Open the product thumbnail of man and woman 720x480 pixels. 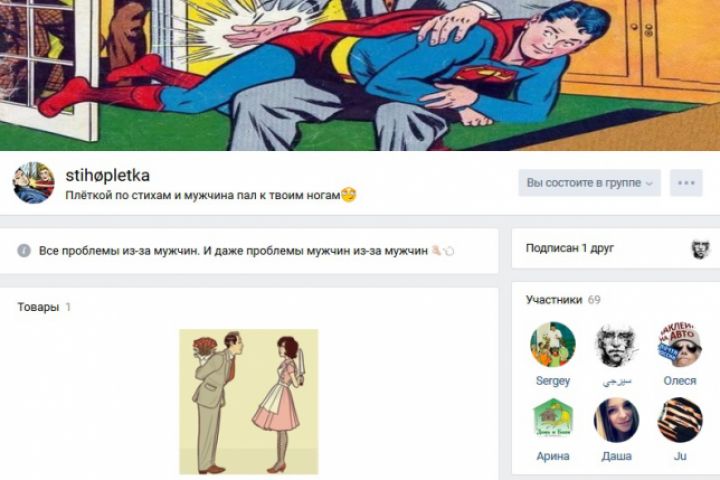248,401
